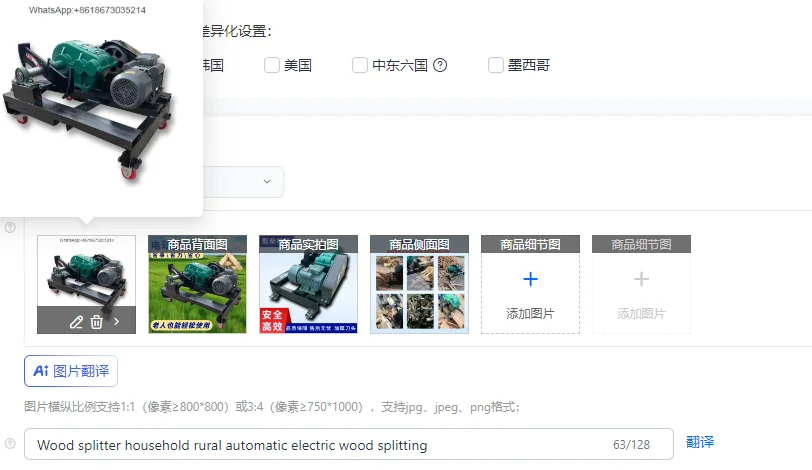Delete first product image via trash icon
This screenshot has width=812, height=470.
click(96, 322)
